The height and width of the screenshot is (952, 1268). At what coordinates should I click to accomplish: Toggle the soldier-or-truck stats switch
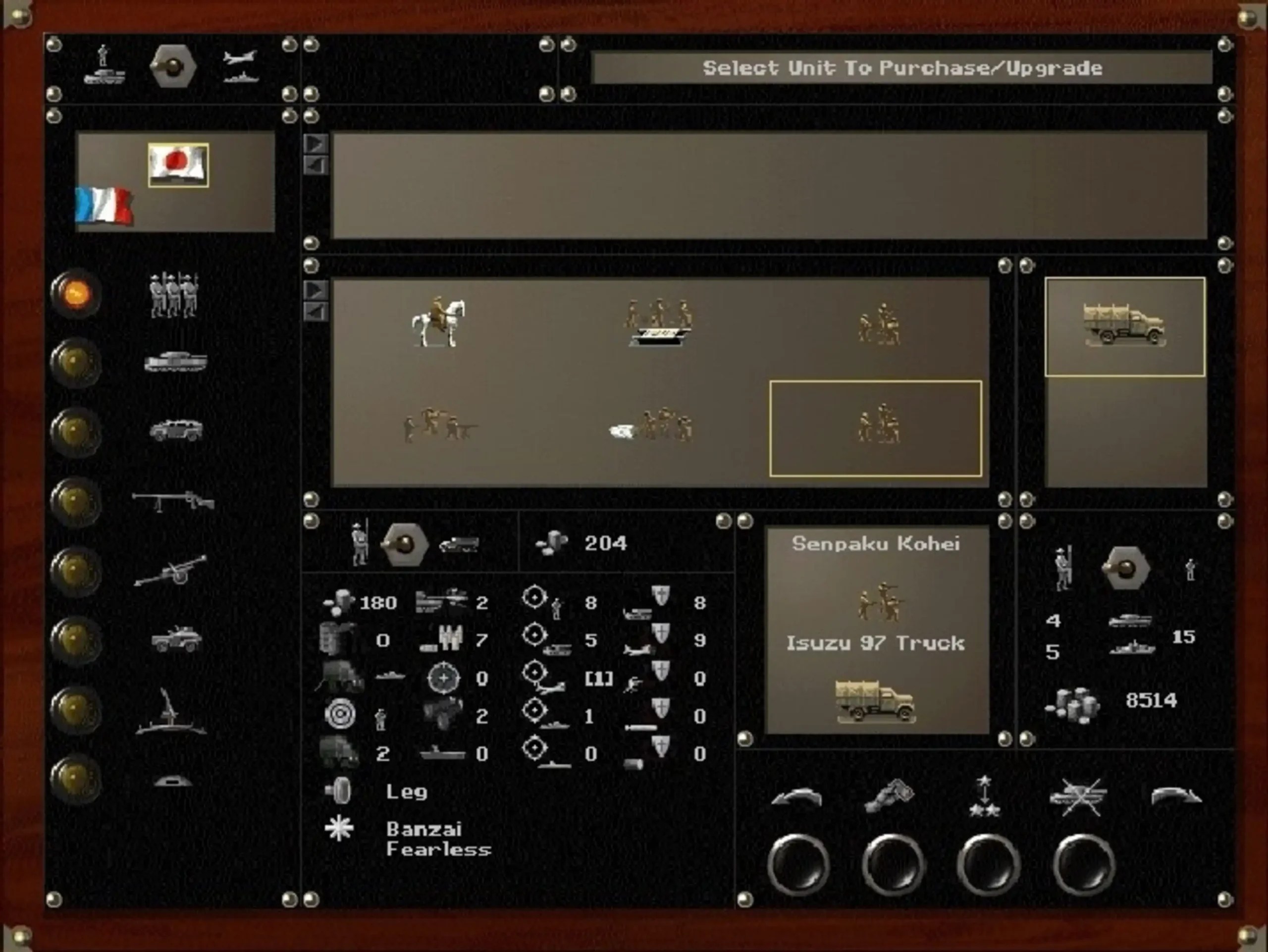pyautogui.click(x=405, y=543)
